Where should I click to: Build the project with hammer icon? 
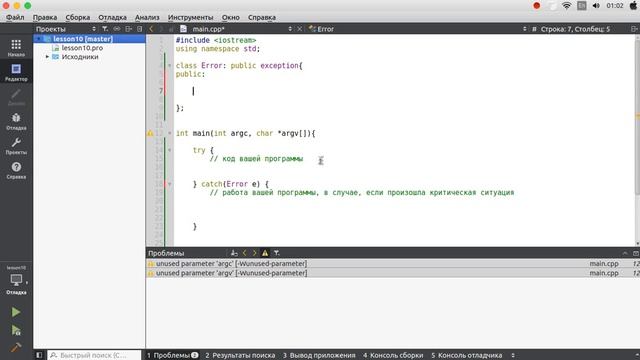coord(16,347)
